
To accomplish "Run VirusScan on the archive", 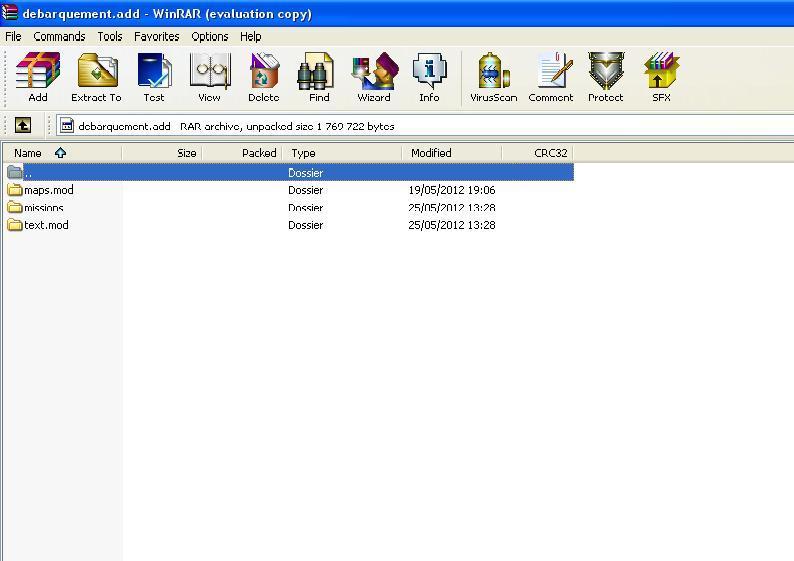I will [x=494, y=77].
